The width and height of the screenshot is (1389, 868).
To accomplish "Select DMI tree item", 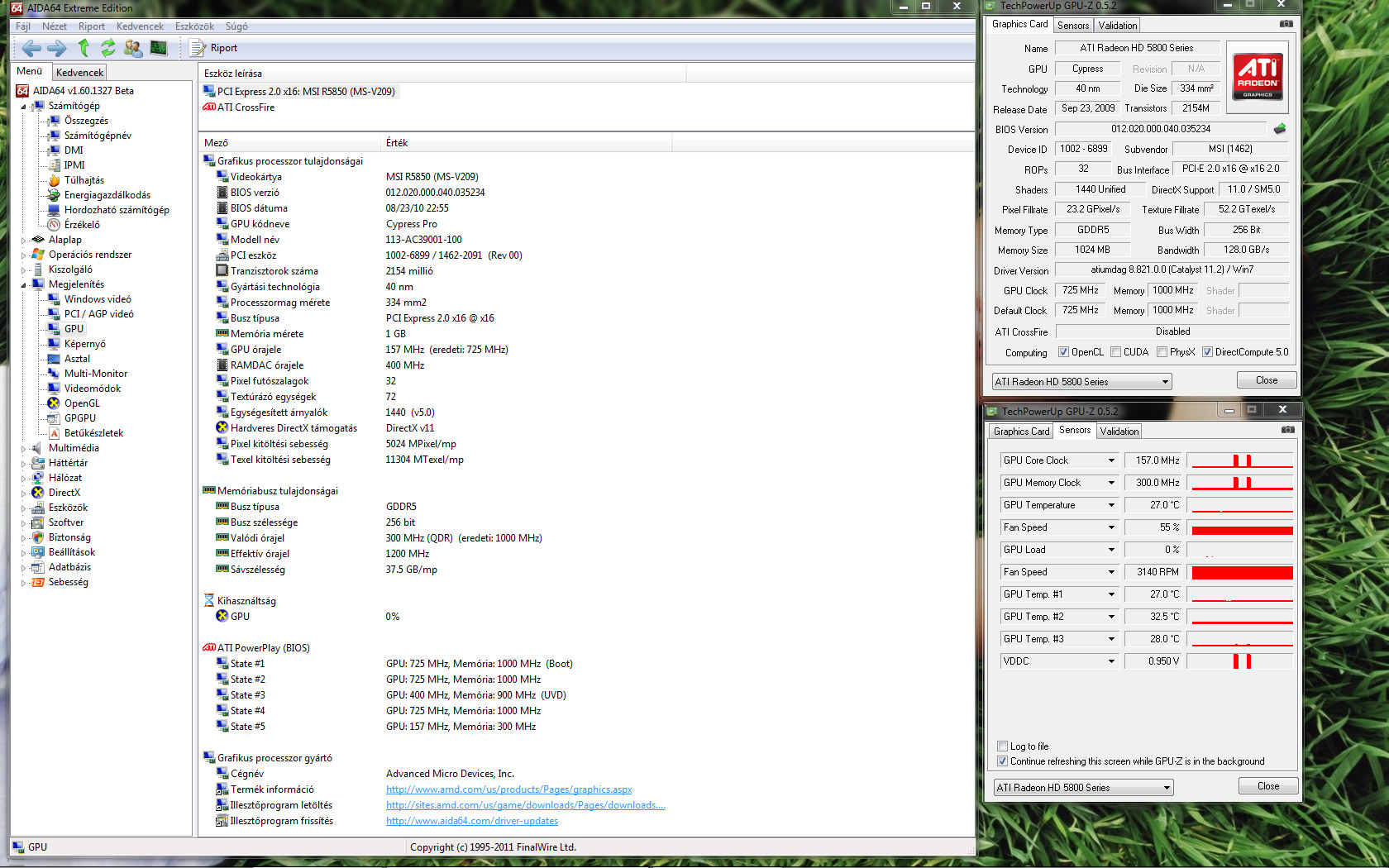I will pyautogui.click(x=74, y=150).
